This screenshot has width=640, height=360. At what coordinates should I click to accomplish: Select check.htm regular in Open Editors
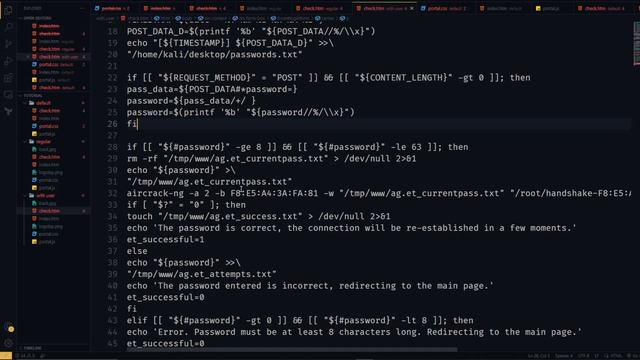coord(53,49)
